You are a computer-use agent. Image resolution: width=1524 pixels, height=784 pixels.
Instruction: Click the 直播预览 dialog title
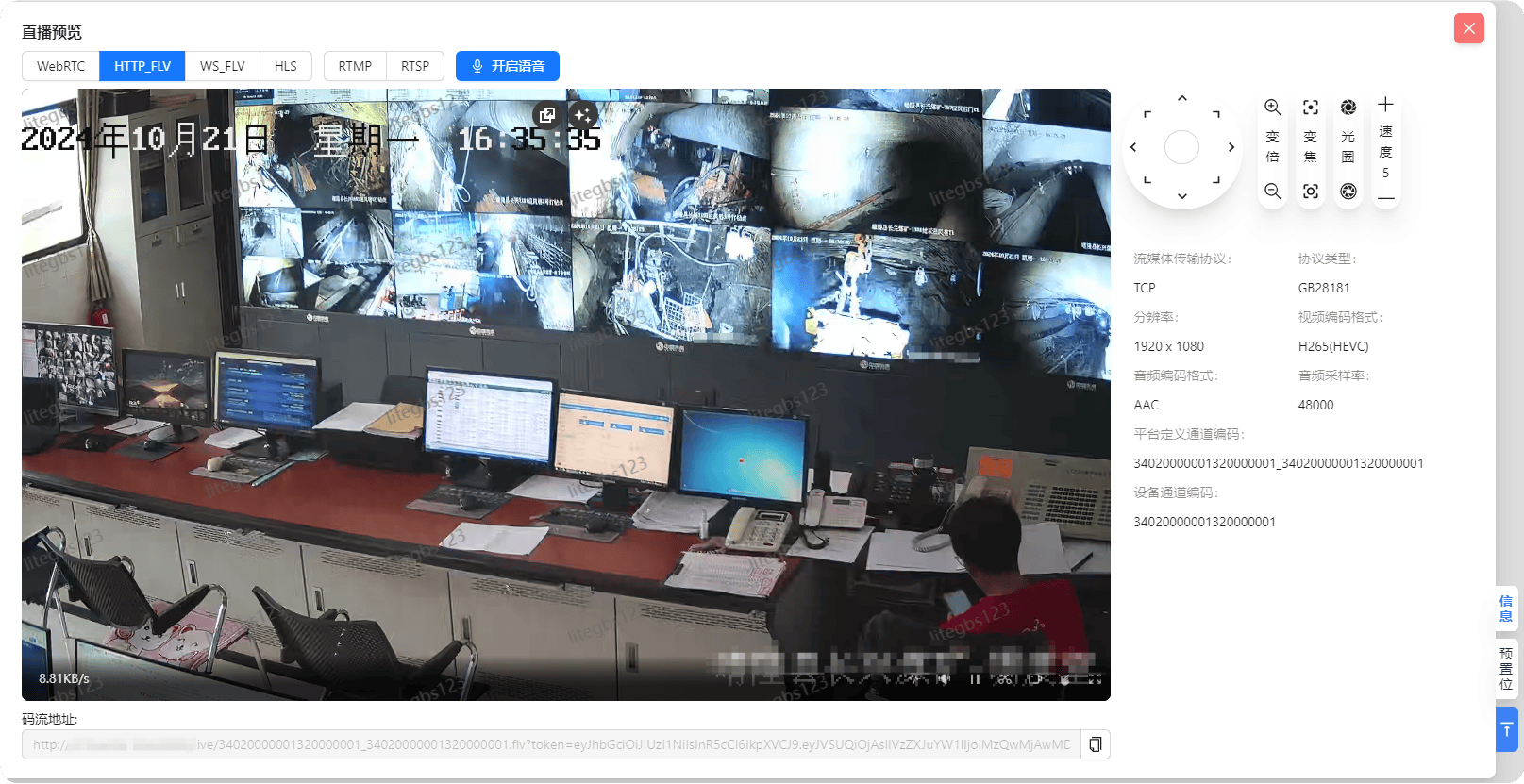52,32
